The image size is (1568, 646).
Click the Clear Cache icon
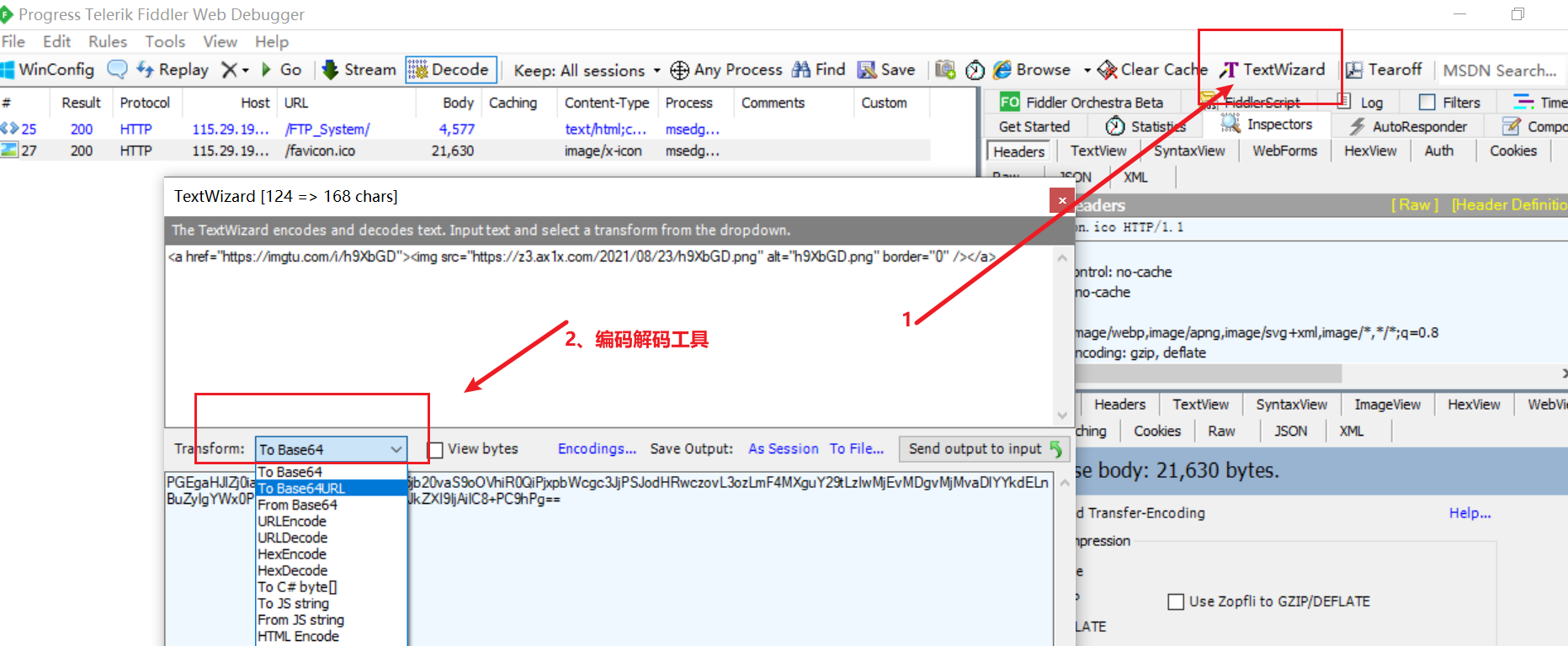(x=1108, y=70)
